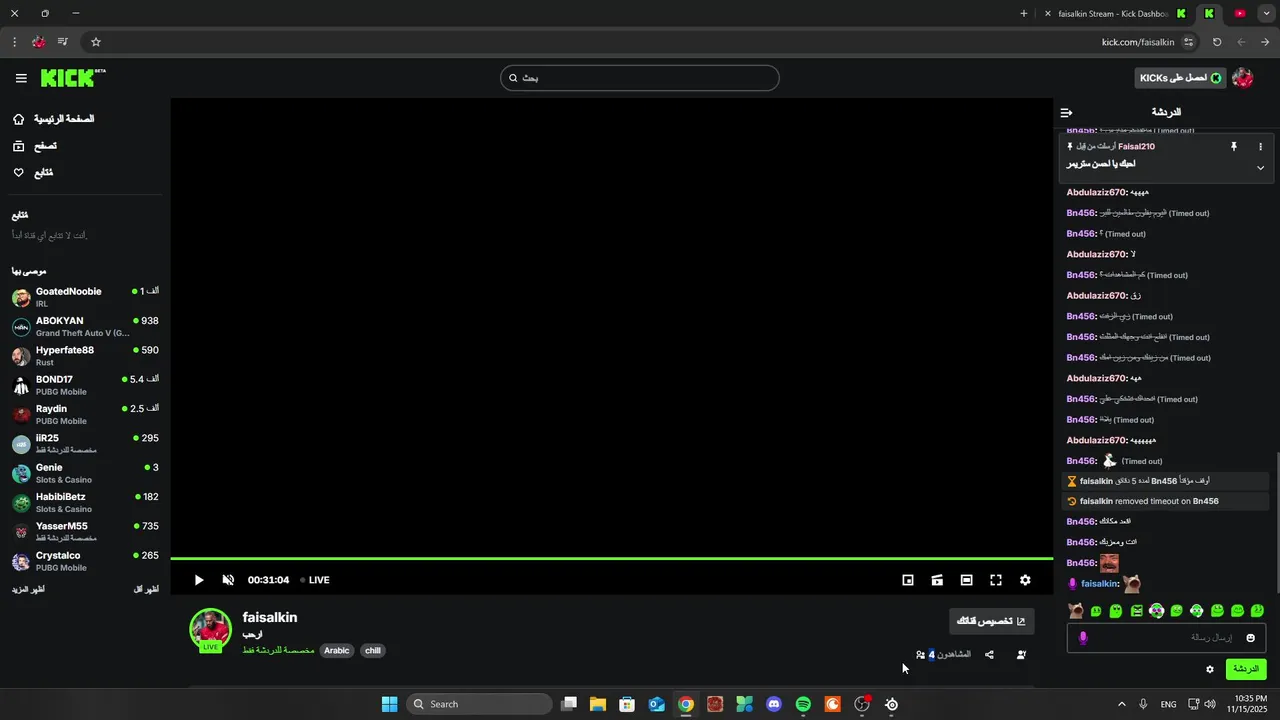Open the chat settings gear icon
The width and height of the screenshot is (1280, 720).
tap(1210, 670)
